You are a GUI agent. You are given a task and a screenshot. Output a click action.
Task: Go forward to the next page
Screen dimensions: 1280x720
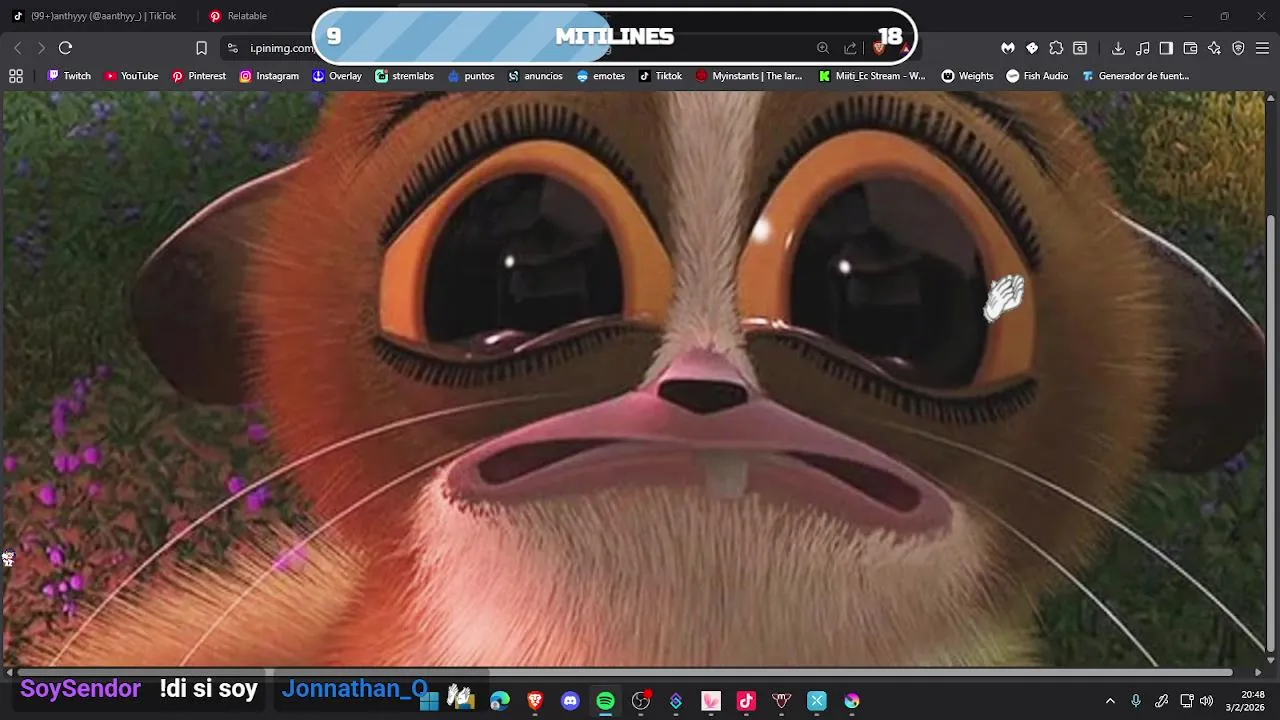(x=41, y=48)
